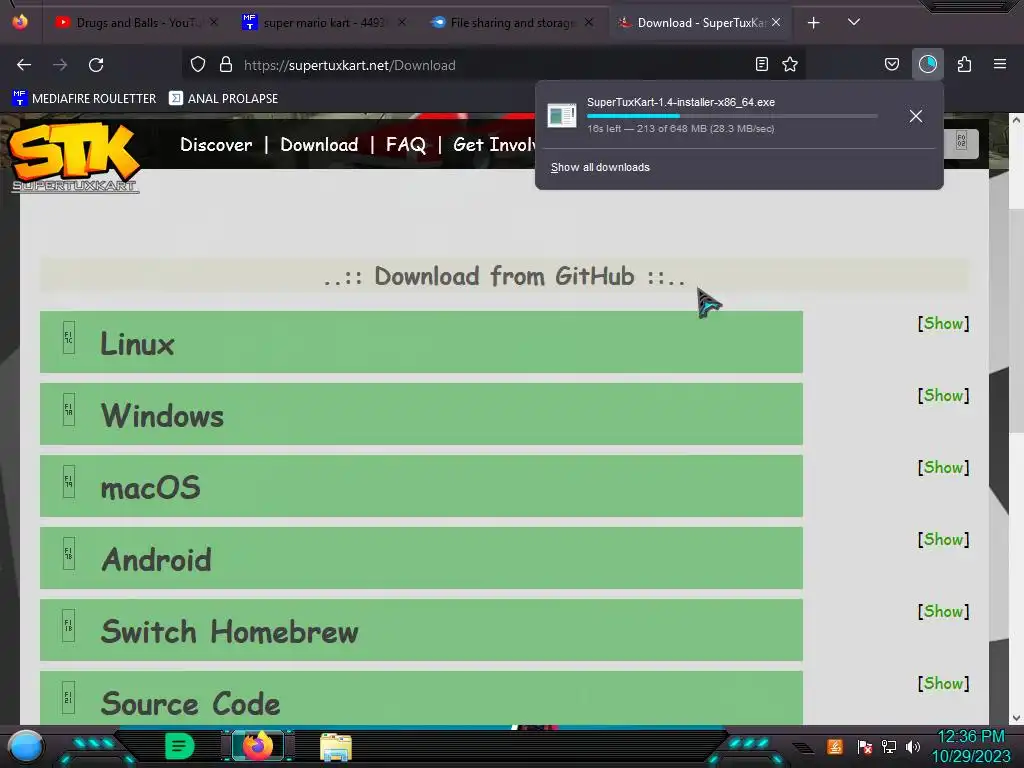
Task: Select the Download - SuperTuxKart tab
Action: pyautogui.click(x=702, y=23)
